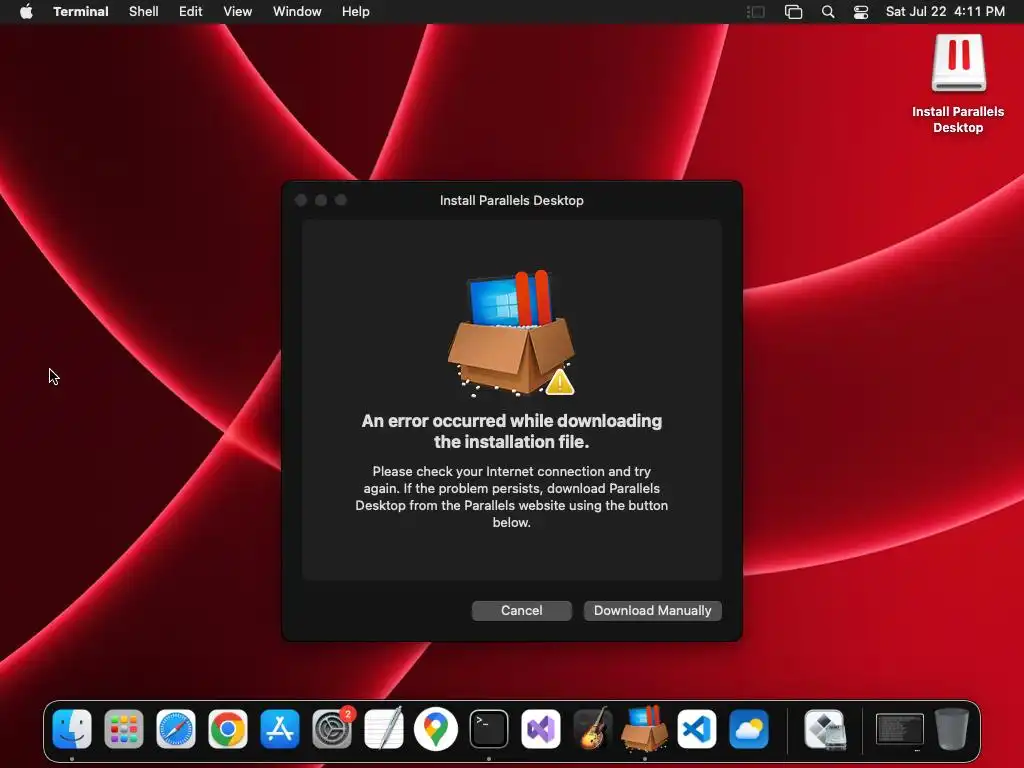Viewport: 1024px width, 768px height.
Task: Open the App Store from the Dock
Action: point(280,729)
